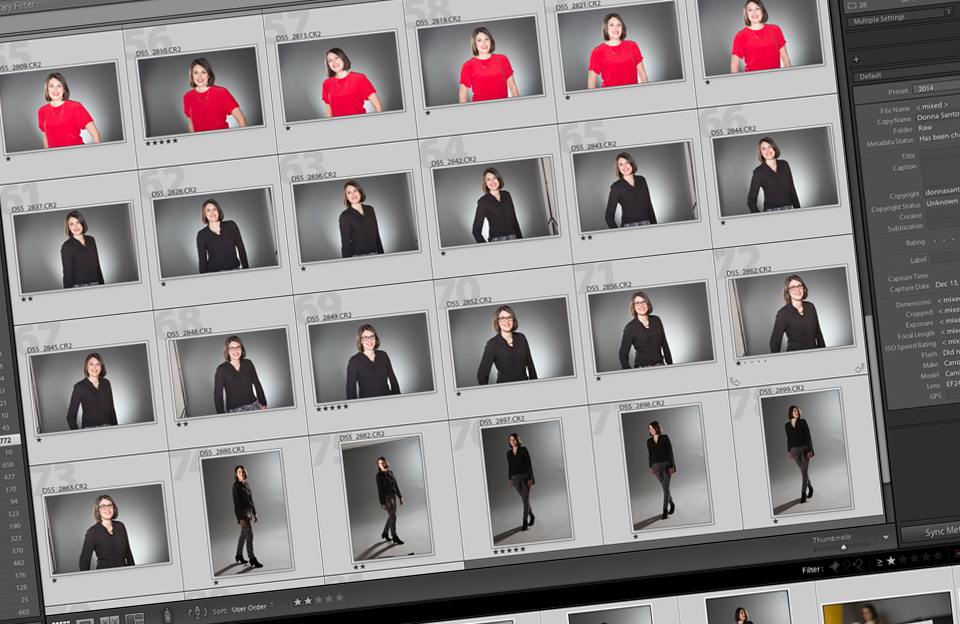Click the Rating dots in metadata panel
The width and height of the screenshot is (960, 624).
tap(943, 240)
